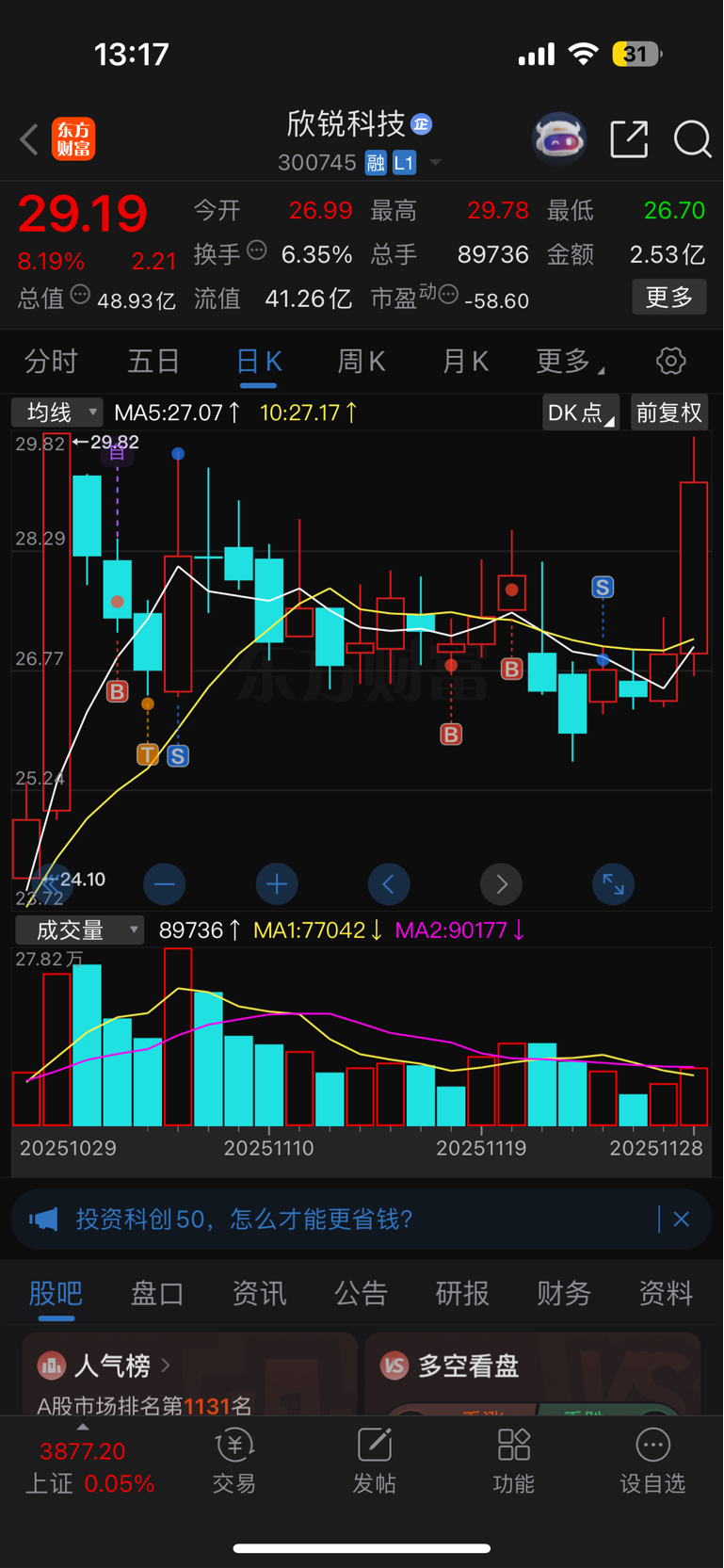Tap the purple 自 marker on chart
The width and height of the screenshot is (724, 1568).
click(x=117, y=453)
